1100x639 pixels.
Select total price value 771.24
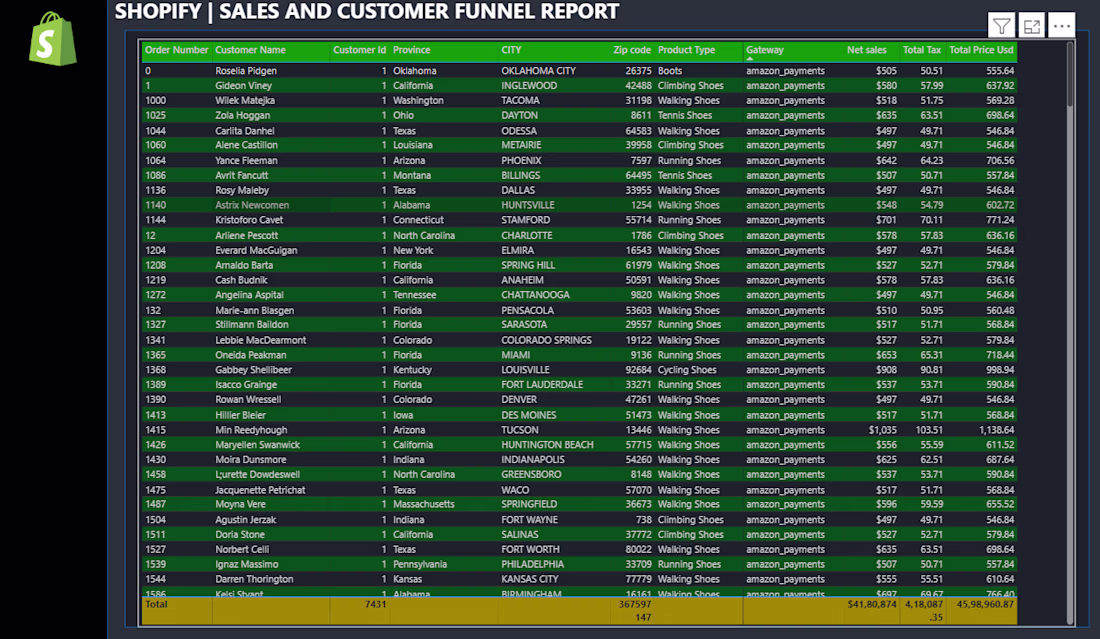[1000, 220]
